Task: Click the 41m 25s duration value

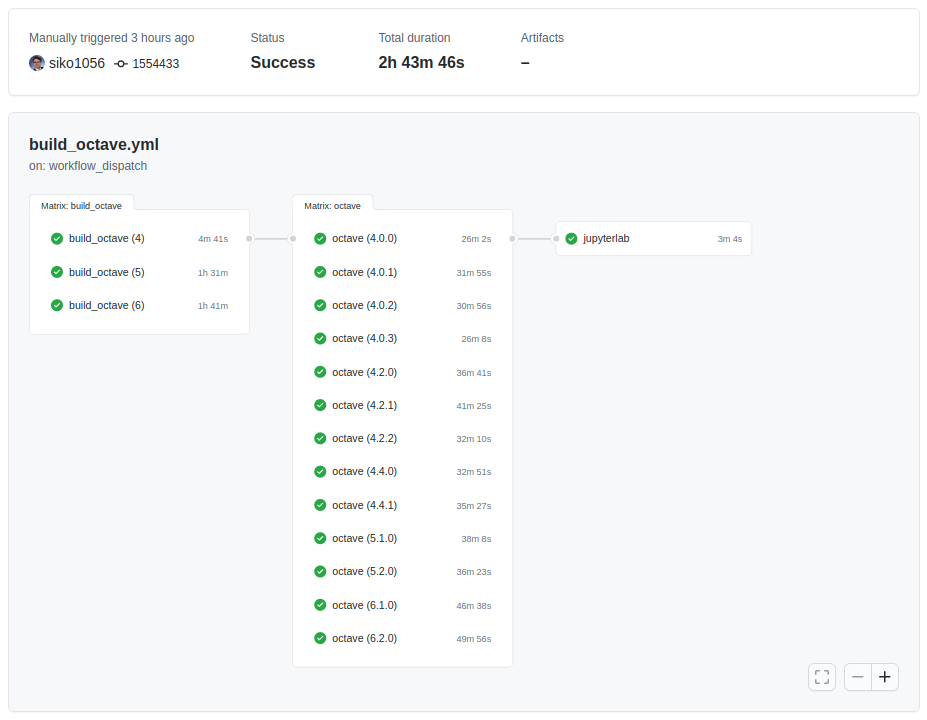Action: pyautogui.click(x=474, y=406)
